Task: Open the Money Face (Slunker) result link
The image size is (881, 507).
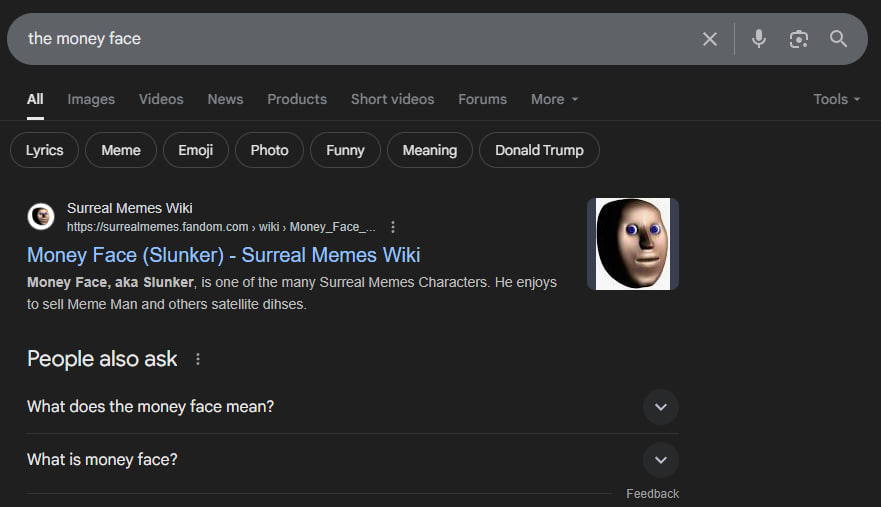Action: [x=224, y=255]
